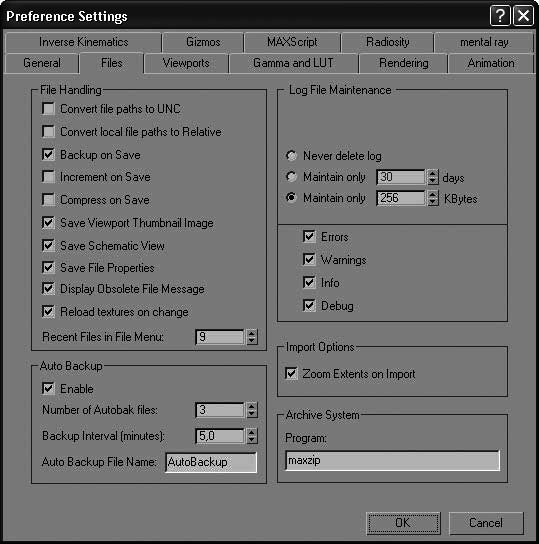Decrease Recent Files in File Menu spinner
Image resolution: width=539 pixels, height=544 pixels.
click(x=252, y=341)
